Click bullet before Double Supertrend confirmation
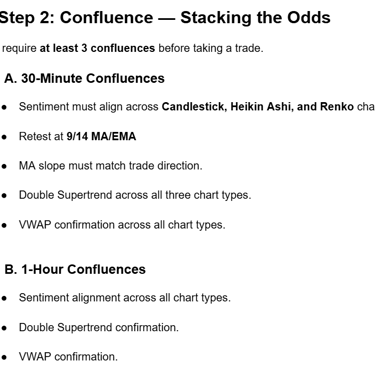 pyautogui.click(x=4, y=328)
